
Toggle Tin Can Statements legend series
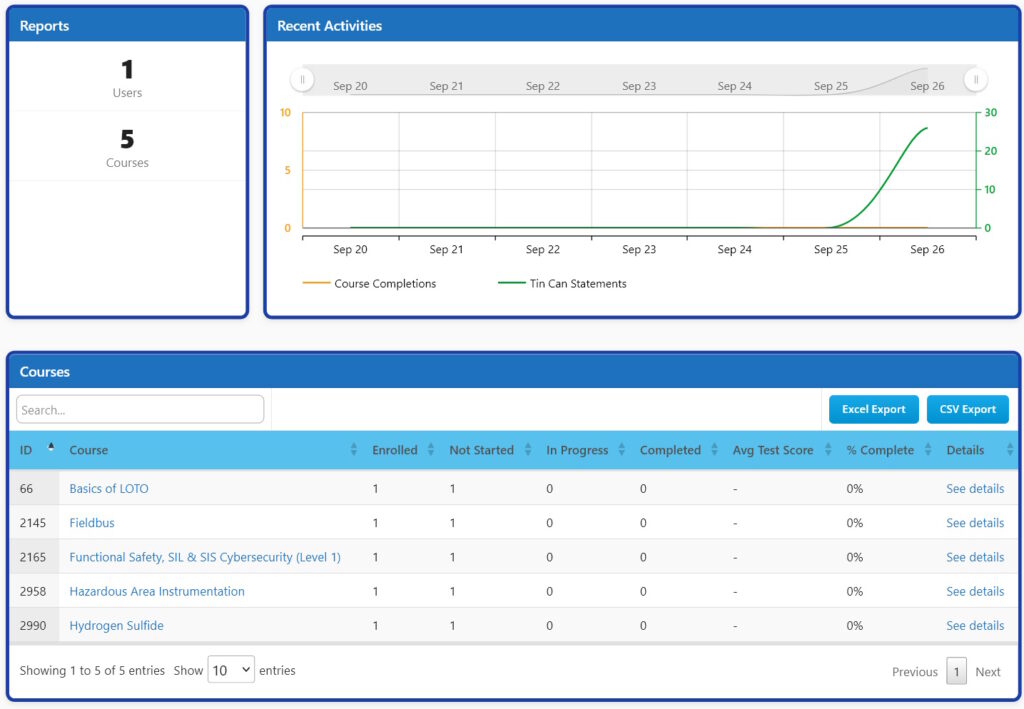(562, 284)
